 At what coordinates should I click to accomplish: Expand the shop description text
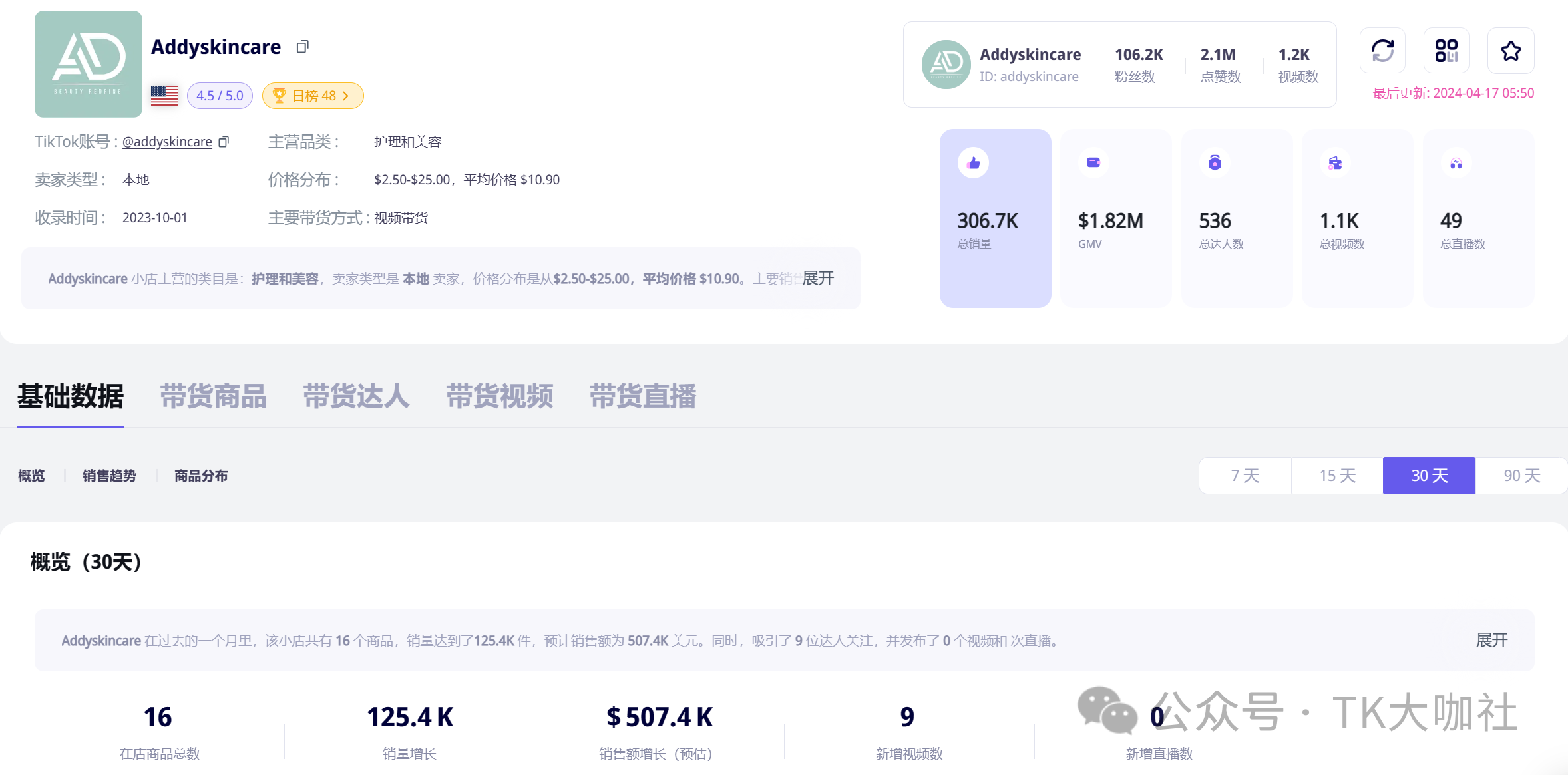pyautogui.click(x=818, y=278)
